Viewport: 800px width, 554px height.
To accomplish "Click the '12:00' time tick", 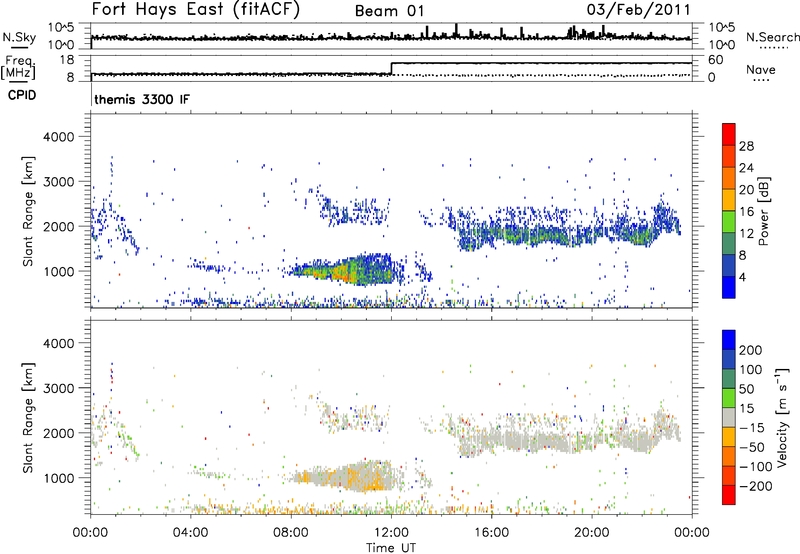I will pos(391,533).
